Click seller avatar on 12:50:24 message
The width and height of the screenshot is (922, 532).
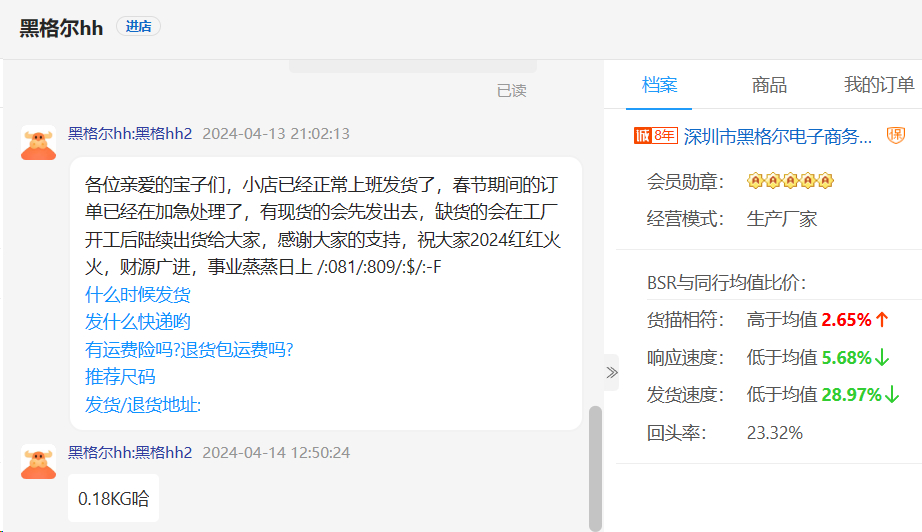39,462
